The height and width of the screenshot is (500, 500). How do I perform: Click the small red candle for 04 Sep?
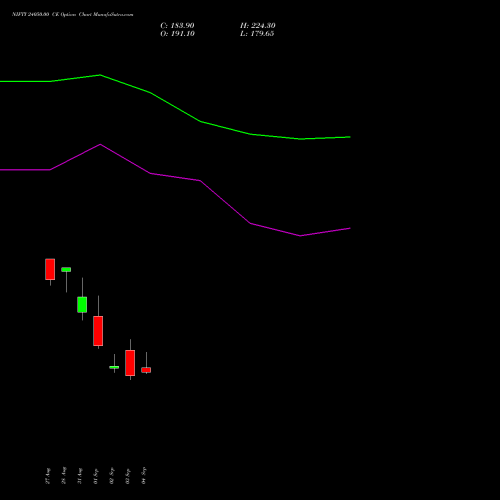tap(146, 370)
